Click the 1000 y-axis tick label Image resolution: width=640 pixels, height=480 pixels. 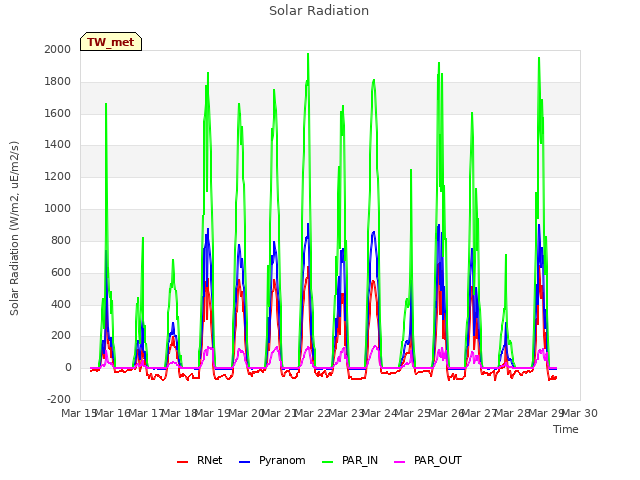[x=58, y=208]
